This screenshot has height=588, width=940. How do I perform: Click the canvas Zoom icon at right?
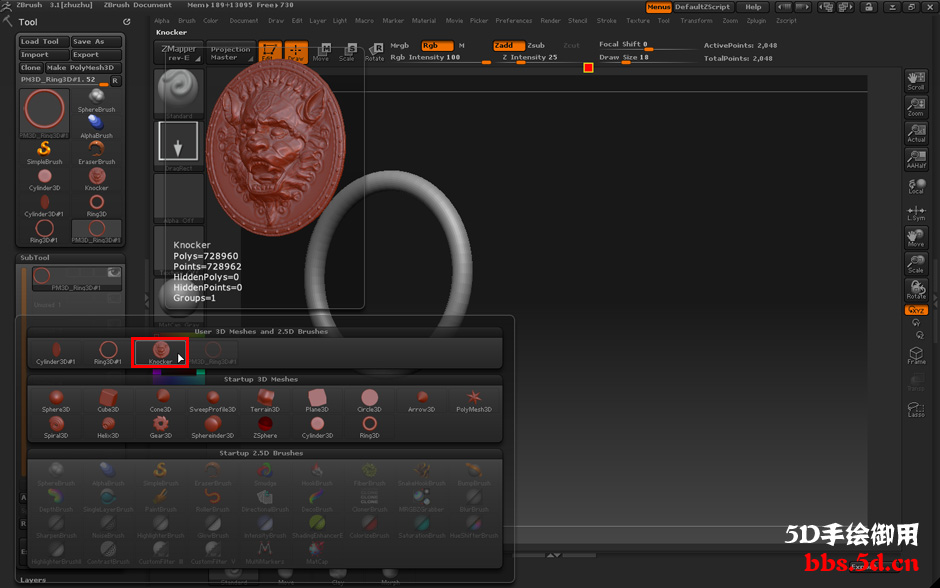pos(916,107)
